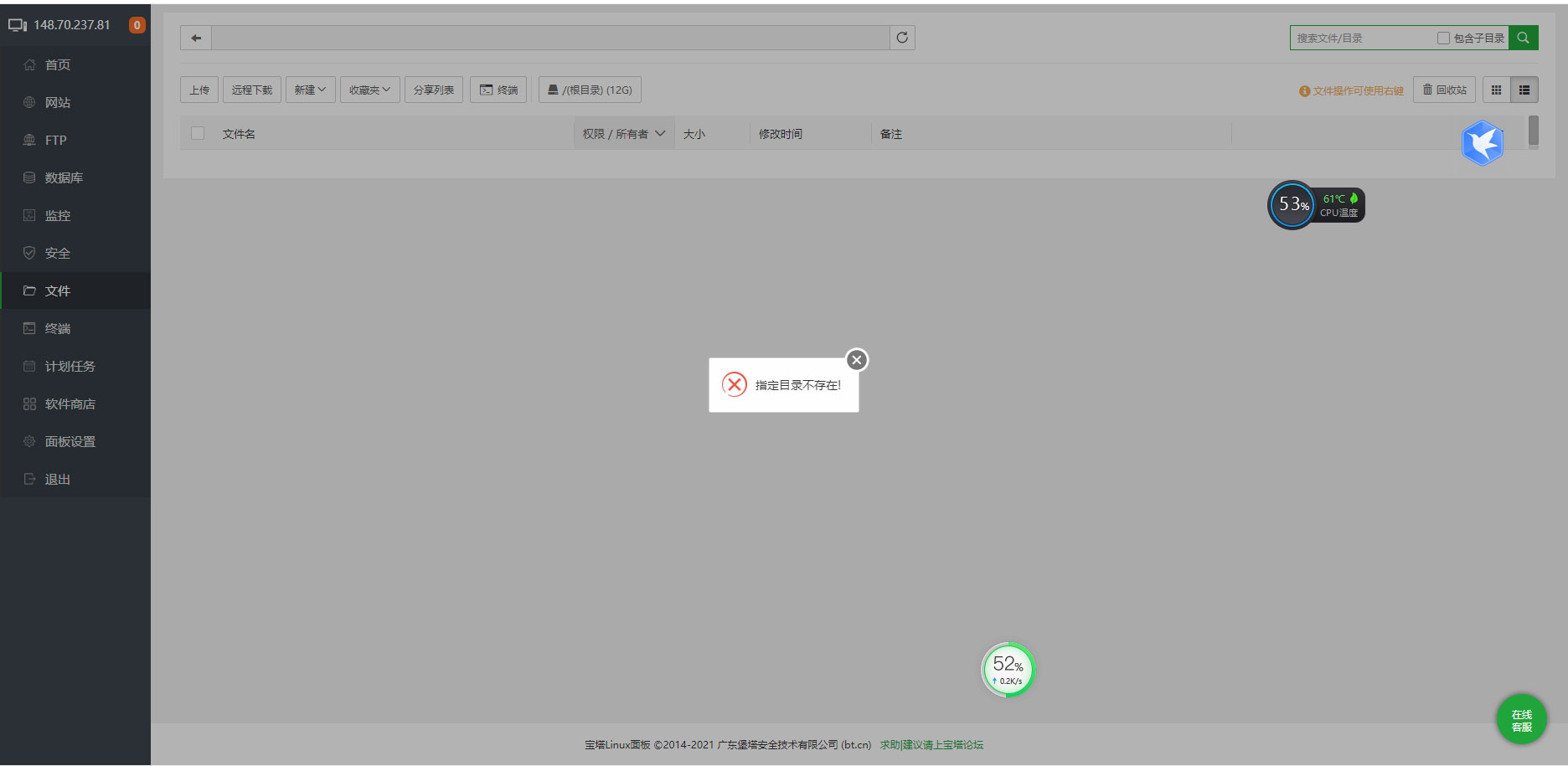Click the 指定目录不存在! error message text
1568x766 pixels.
point(798,385)
